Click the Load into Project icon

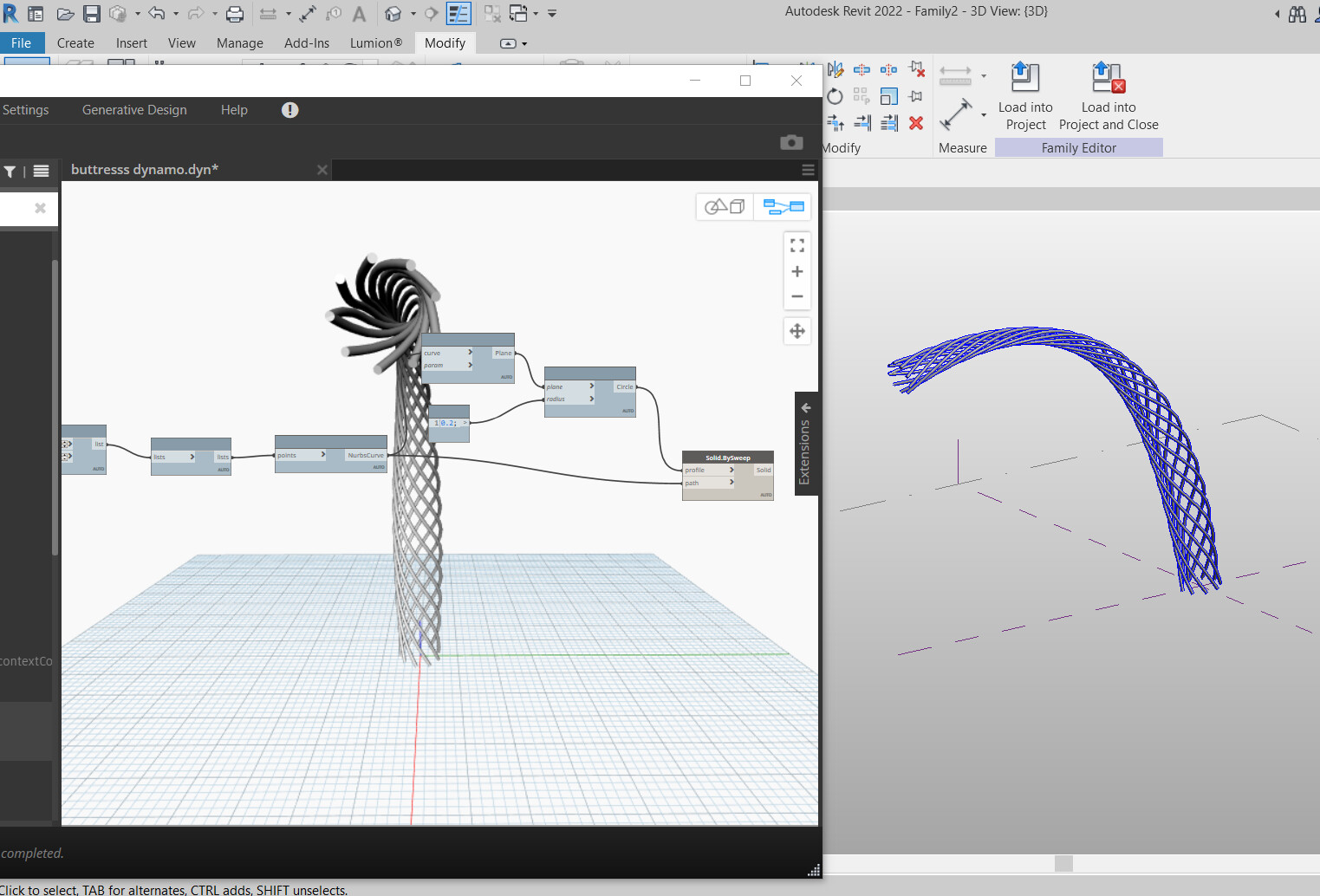1024,78
